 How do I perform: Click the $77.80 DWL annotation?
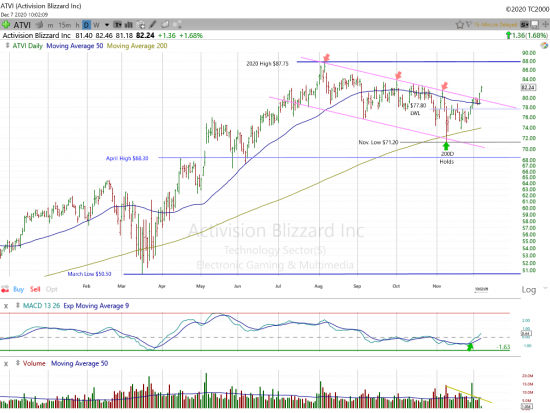(418, 109)
